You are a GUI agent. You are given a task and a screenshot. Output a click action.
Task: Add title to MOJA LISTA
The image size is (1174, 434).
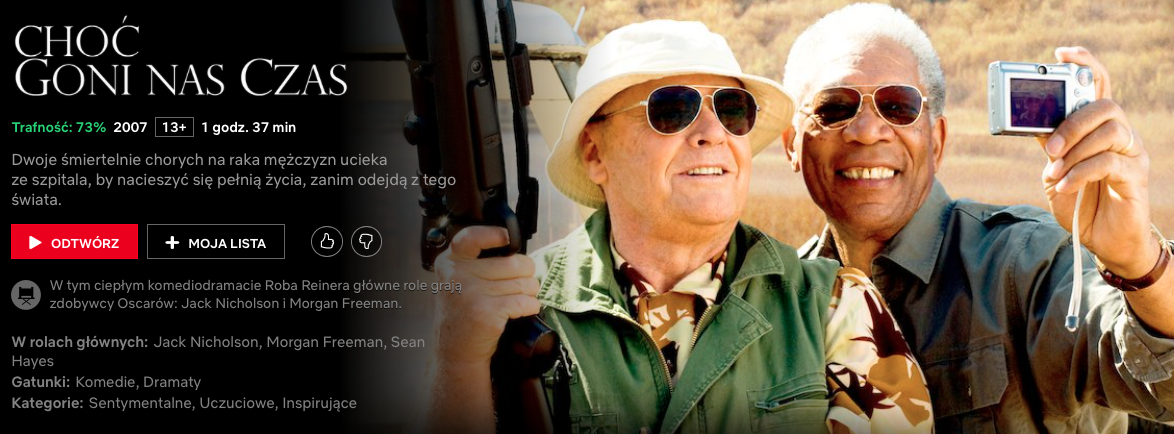tap(216, 242)
